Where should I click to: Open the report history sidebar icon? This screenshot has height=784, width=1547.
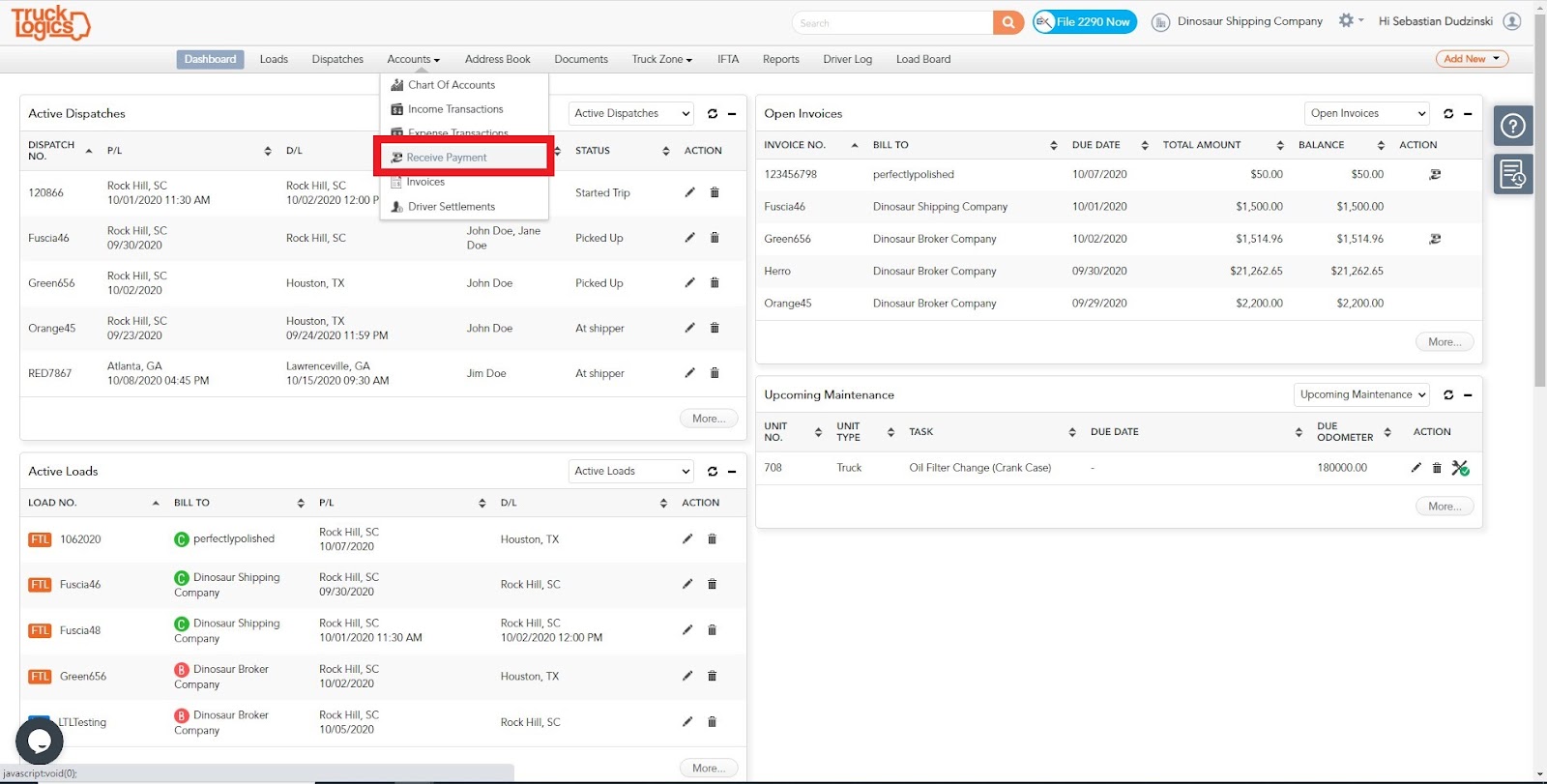[x=1513, y=174]
